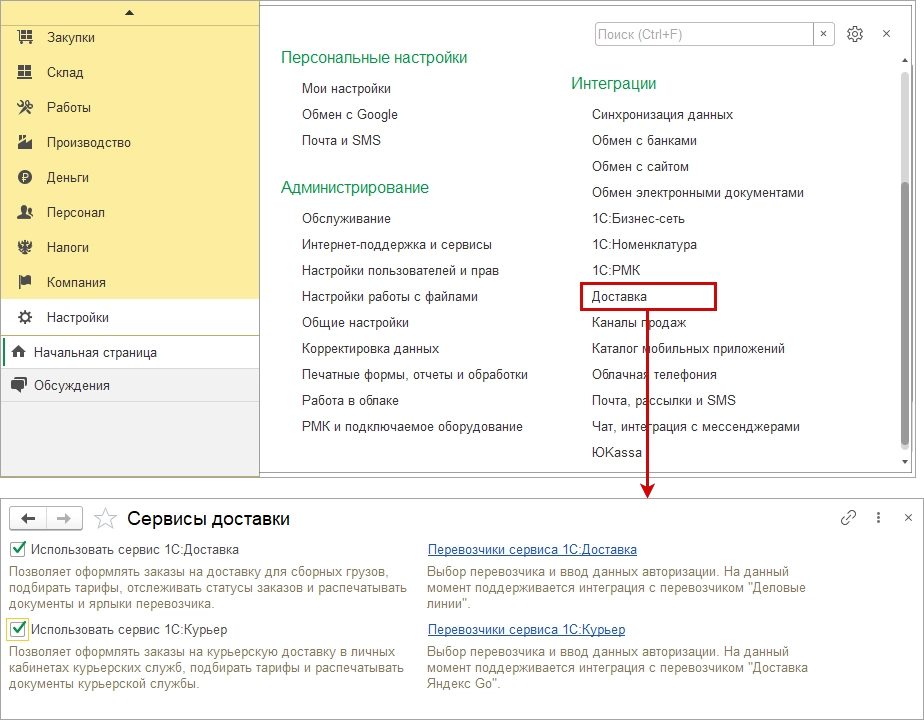Viewport: 924px width, 720px height.
Task: Open 1С:Бизнес-сеть integration
Action: (638, 219)
